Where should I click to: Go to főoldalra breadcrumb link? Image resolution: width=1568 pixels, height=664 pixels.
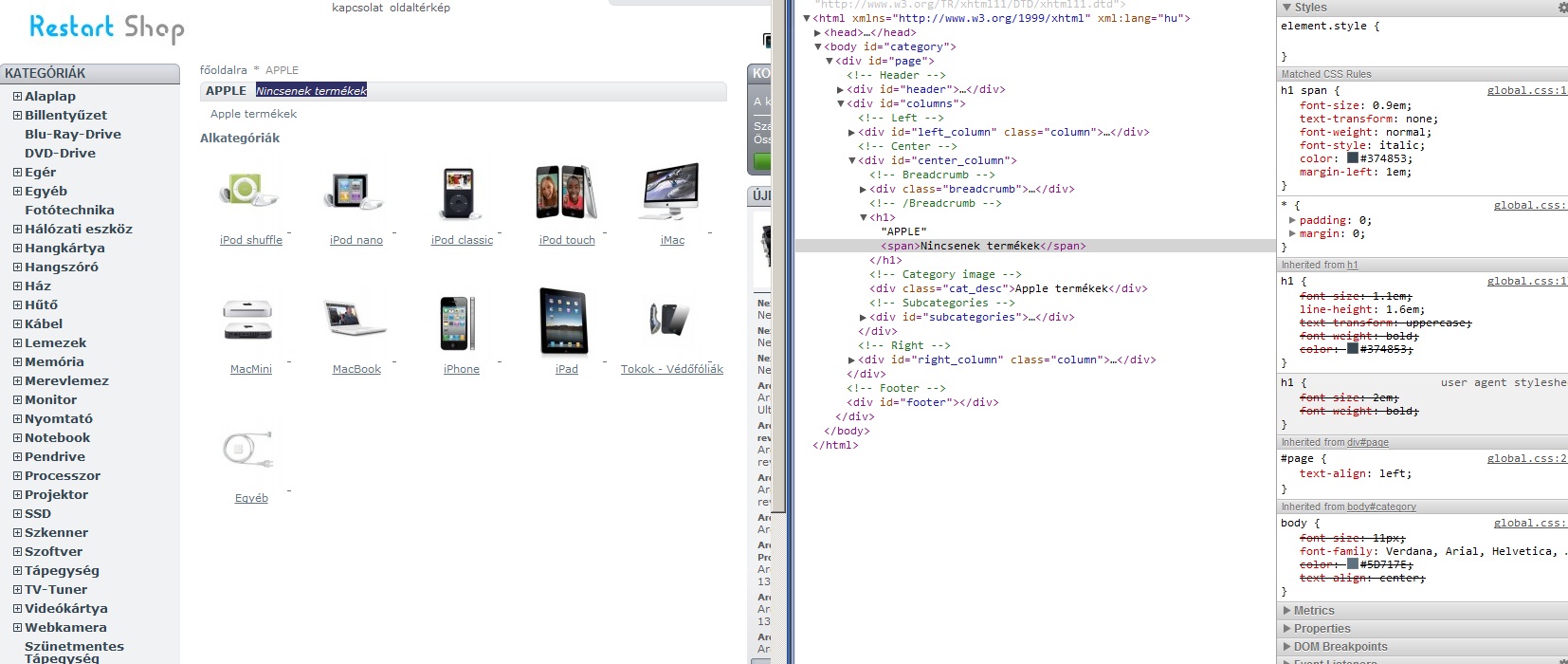click(224, 70)
